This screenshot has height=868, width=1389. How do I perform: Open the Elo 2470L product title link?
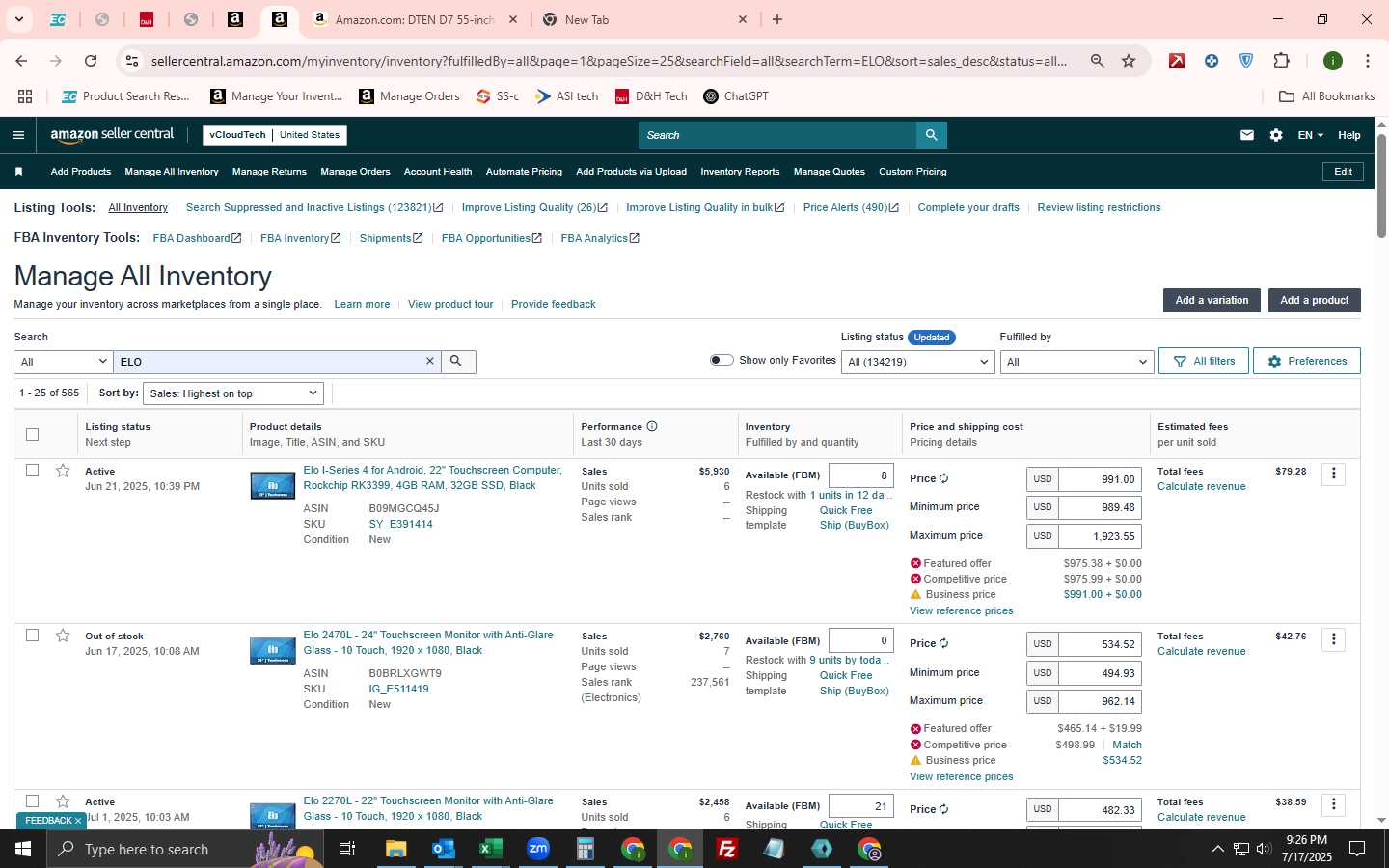click(428, 642)
